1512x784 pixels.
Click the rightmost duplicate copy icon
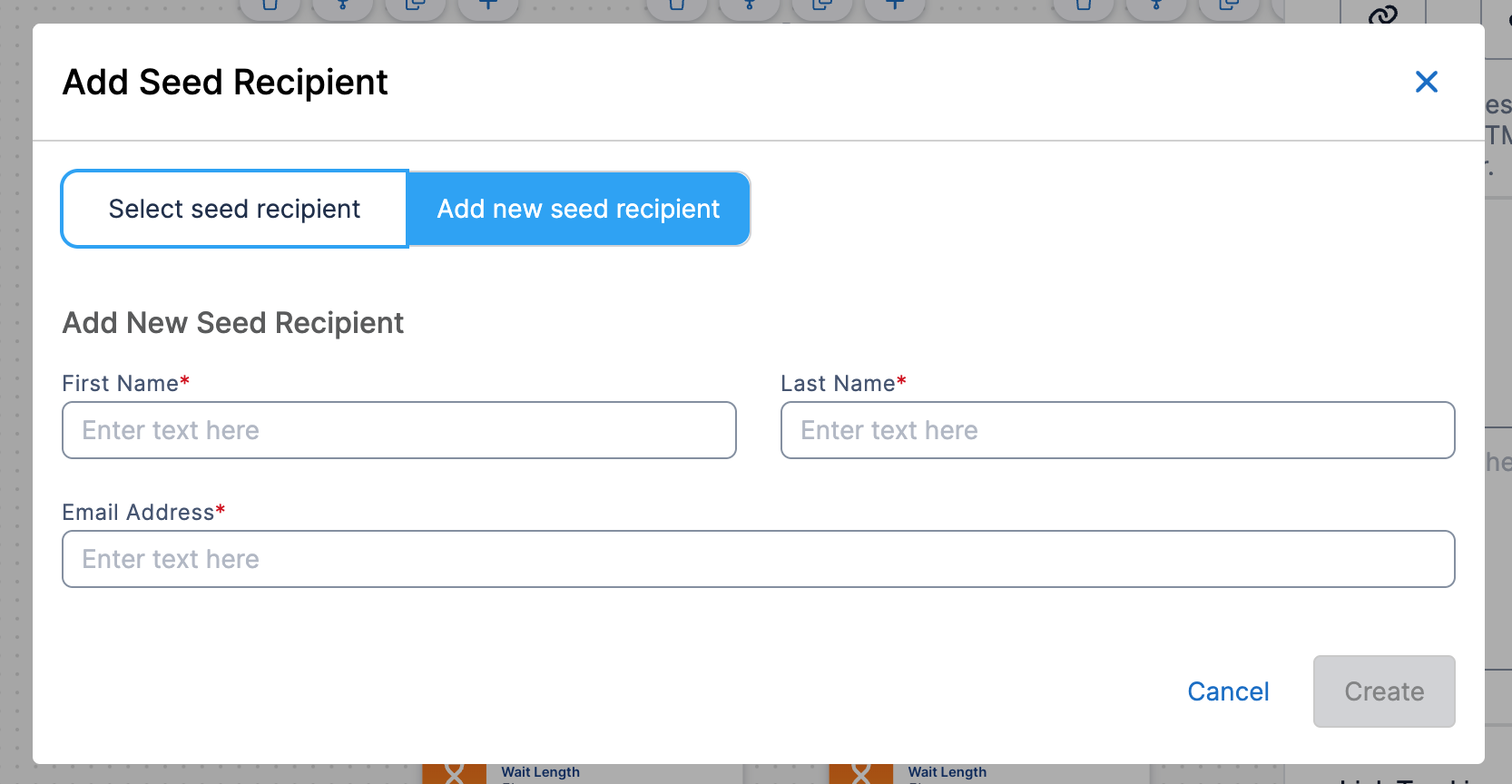coord(1229,7)
